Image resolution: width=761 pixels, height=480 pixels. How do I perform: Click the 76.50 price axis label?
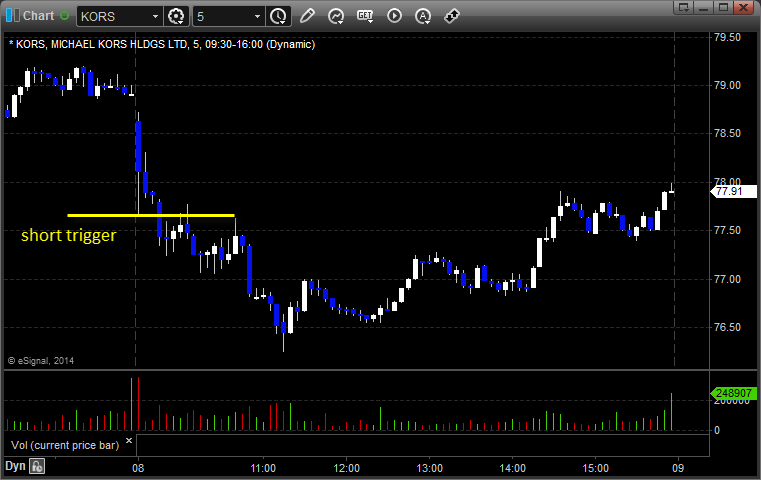tap(728, 327)
